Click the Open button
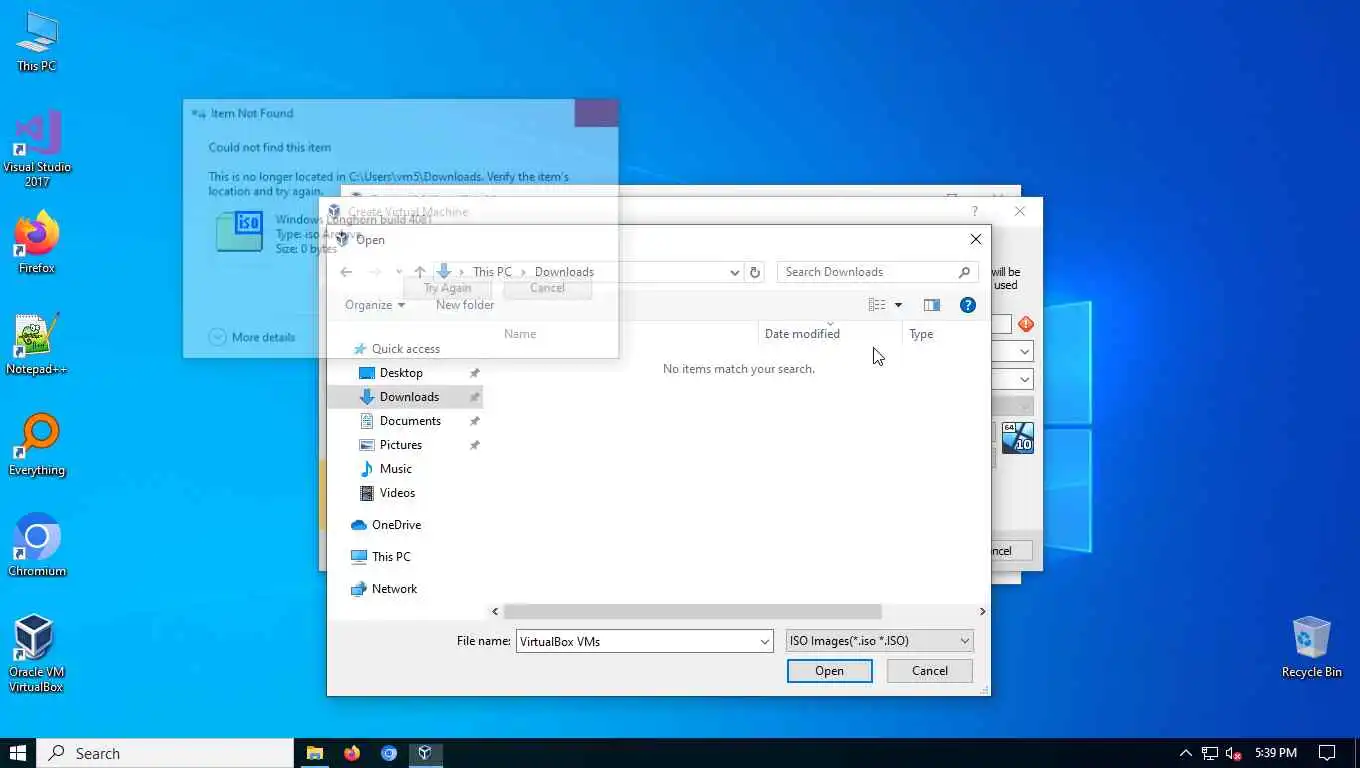The image size is (1360, 768). (x=829, y=671)
